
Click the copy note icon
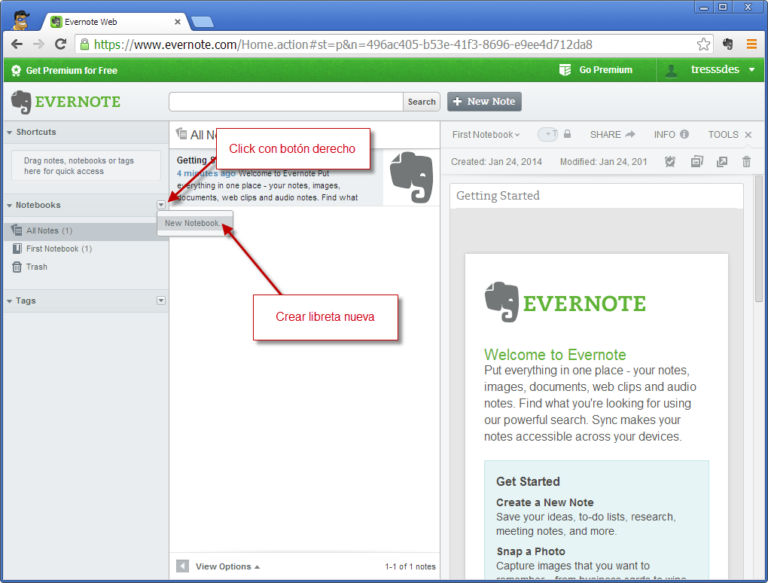[696, 162]
